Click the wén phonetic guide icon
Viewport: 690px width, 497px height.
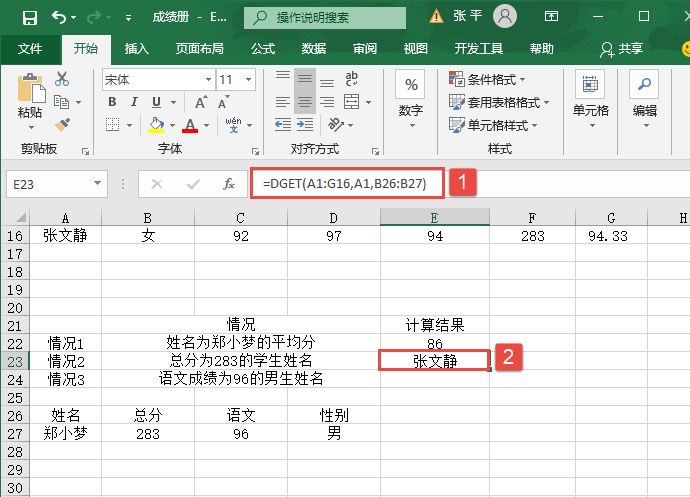(x=233, y=125)
